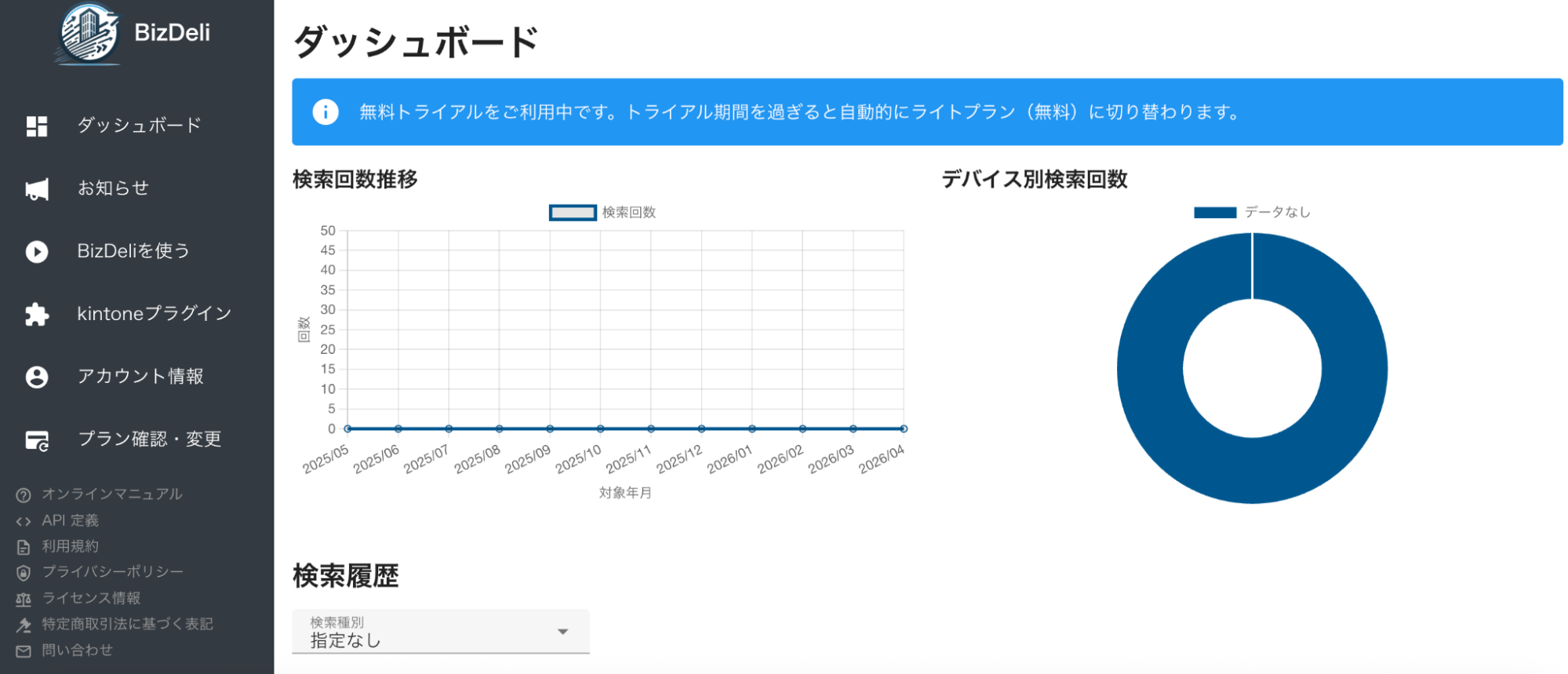Click the megaphone icon for お知らせ
Image resolution: width=1568 pixels, height=674 pixels.
(37, 189)
